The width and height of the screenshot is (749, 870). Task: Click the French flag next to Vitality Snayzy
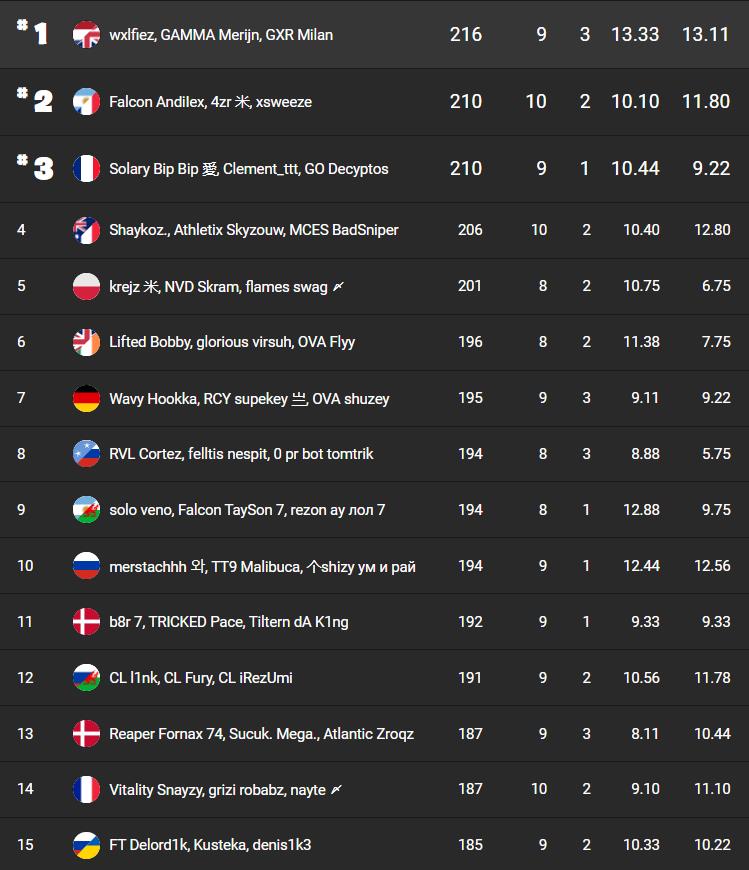(86, 790)
